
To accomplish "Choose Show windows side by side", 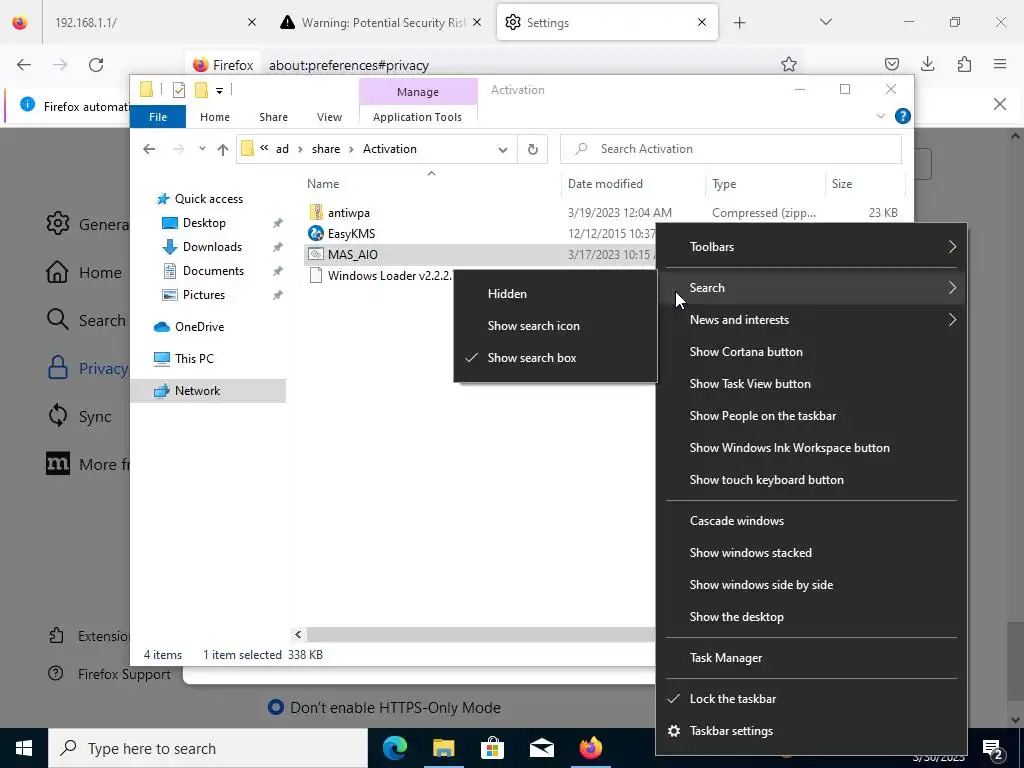I will click(x=811, y=585).
